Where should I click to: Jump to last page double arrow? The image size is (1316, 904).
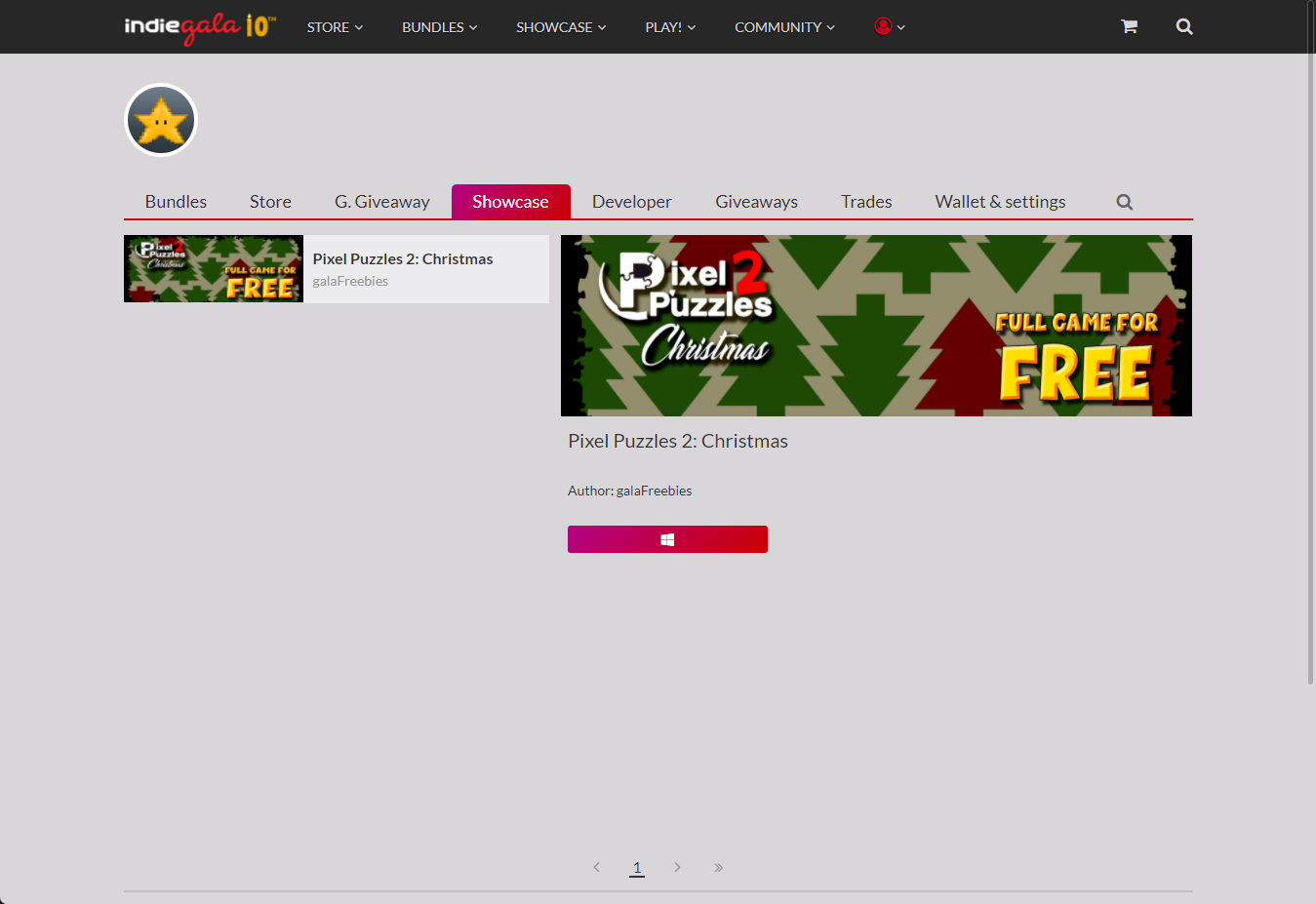[x=718, y=867]
